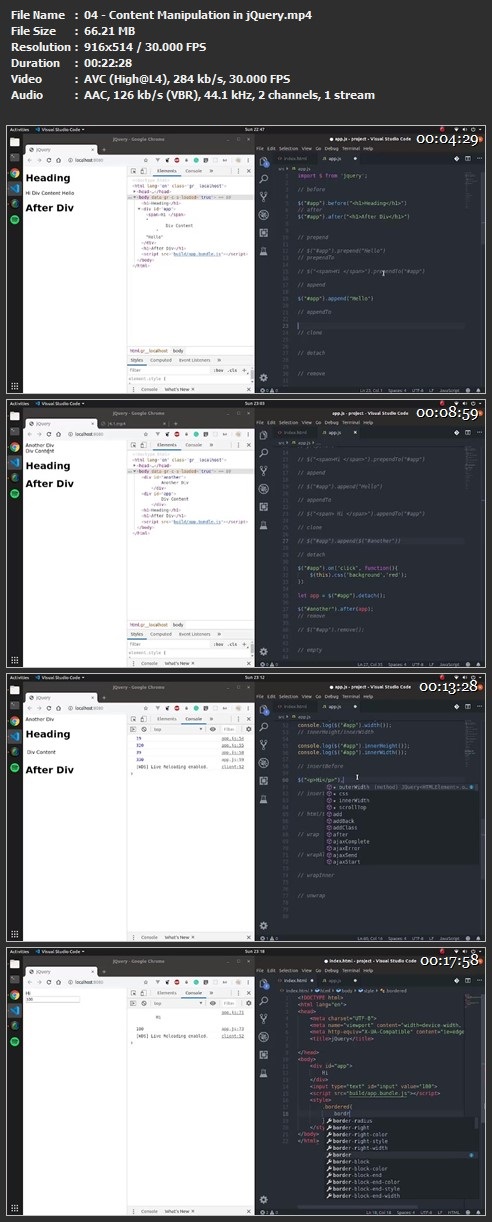Open Source Control icon in 00:13:28 frame

coord(264,744)
